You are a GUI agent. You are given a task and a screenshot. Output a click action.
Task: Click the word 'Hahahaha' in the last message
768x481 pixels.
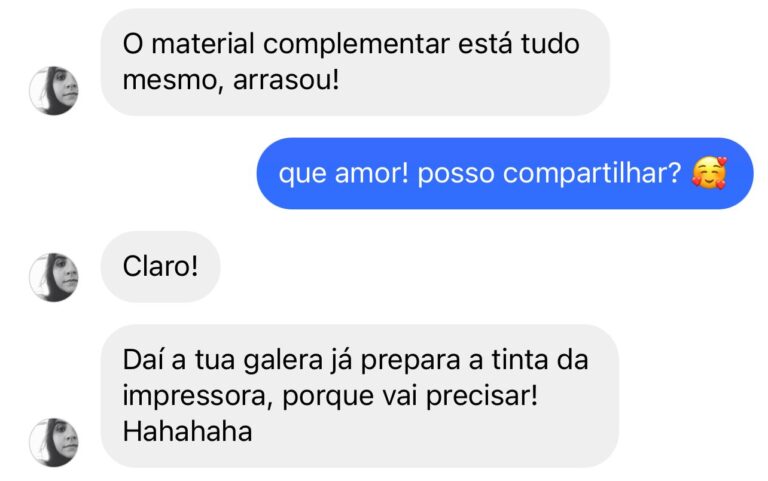coord(188,432)
